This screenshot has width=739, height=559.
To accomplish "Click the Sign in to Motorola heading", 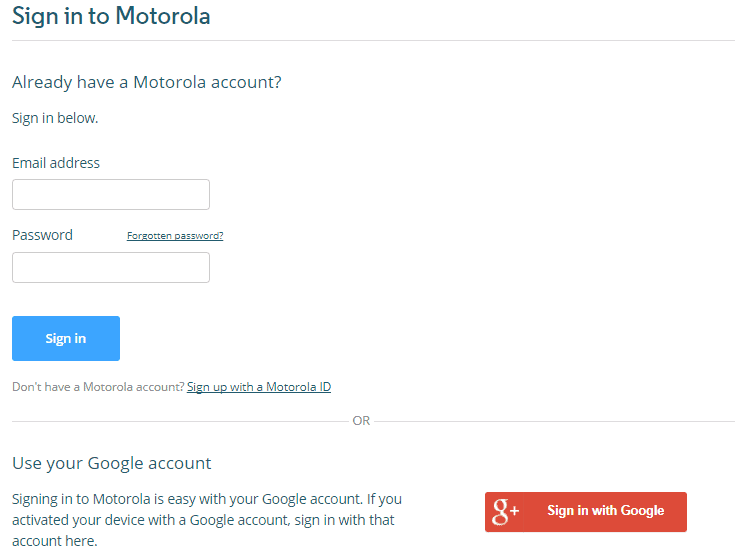I will click(111, 16).
